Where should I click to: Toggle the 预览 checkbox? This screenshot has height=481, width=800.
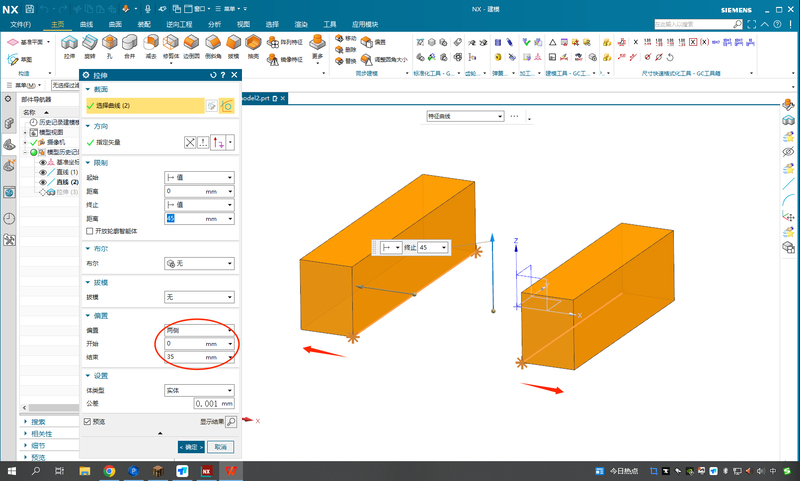(x=88, y=422)
